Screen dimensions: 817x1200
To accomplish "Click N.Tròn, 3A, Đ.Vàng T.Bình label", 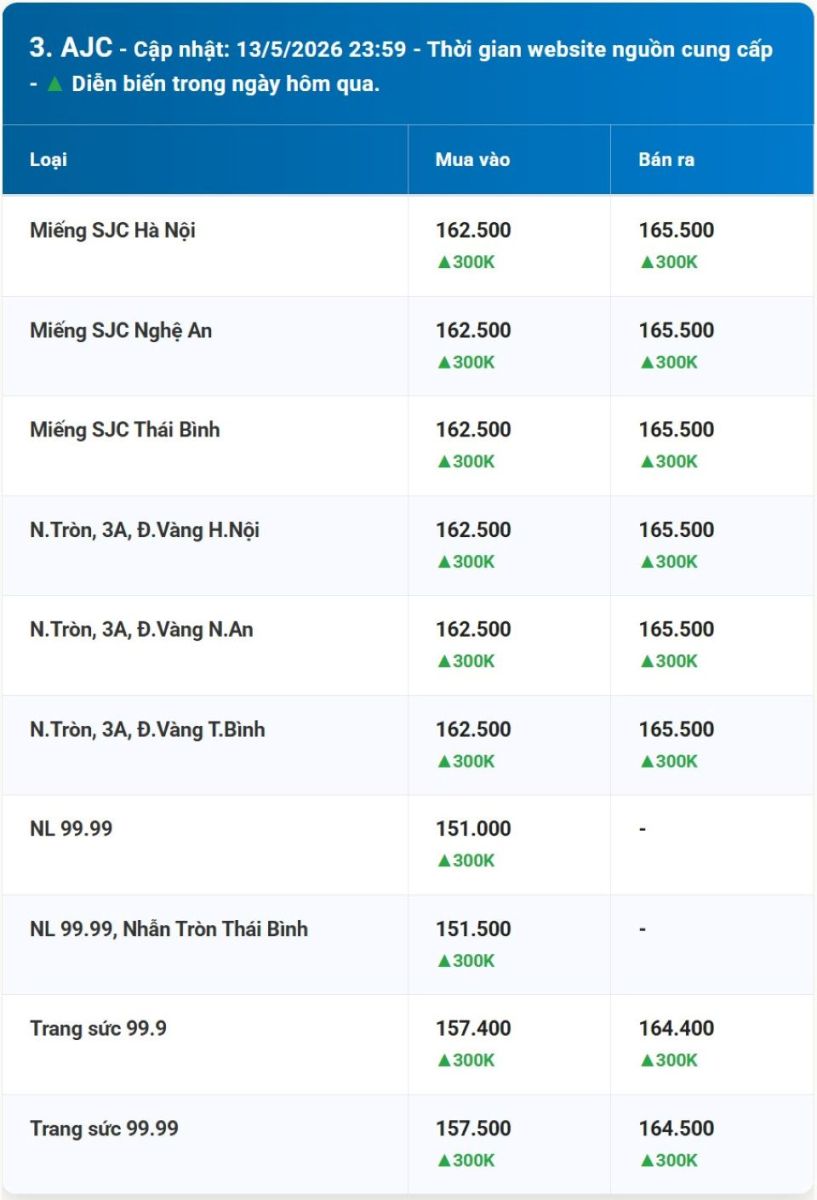I will click(148, 729).
